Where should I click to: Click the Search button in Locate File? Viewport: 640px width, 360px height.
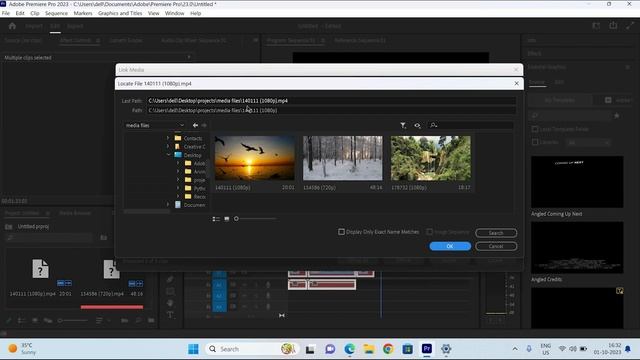pyautogui.click(x=496, y=233)
